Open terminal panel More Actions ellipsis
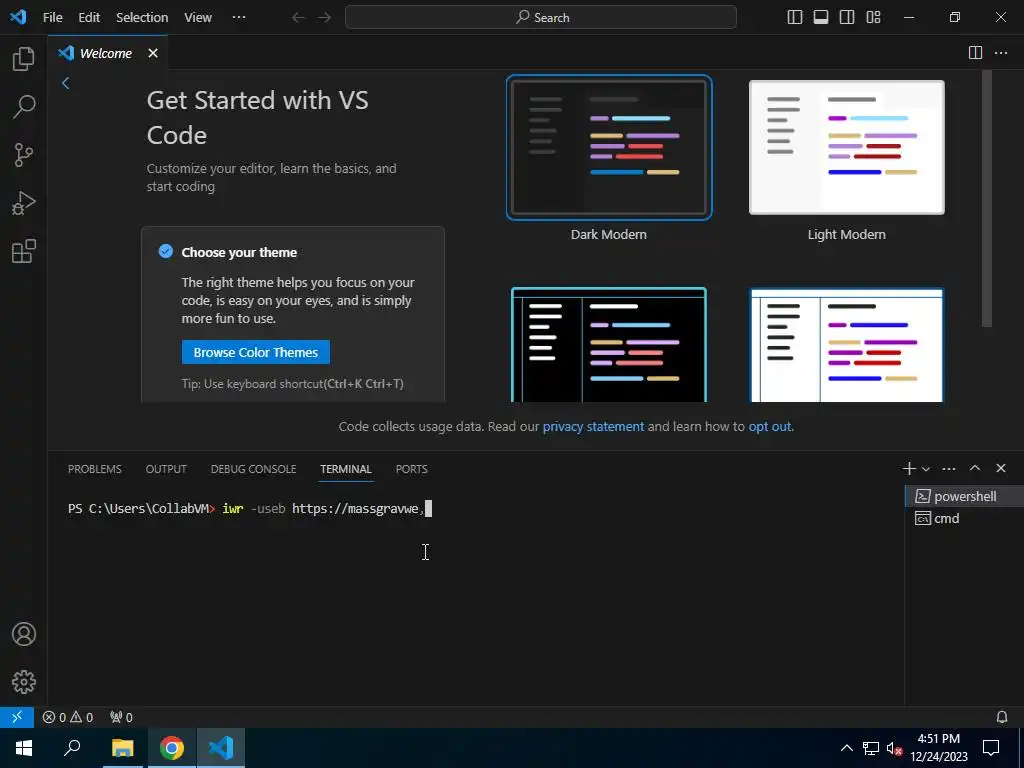Screen dimensions: 1024x768 pyautogui.click(x=949, y=468)
